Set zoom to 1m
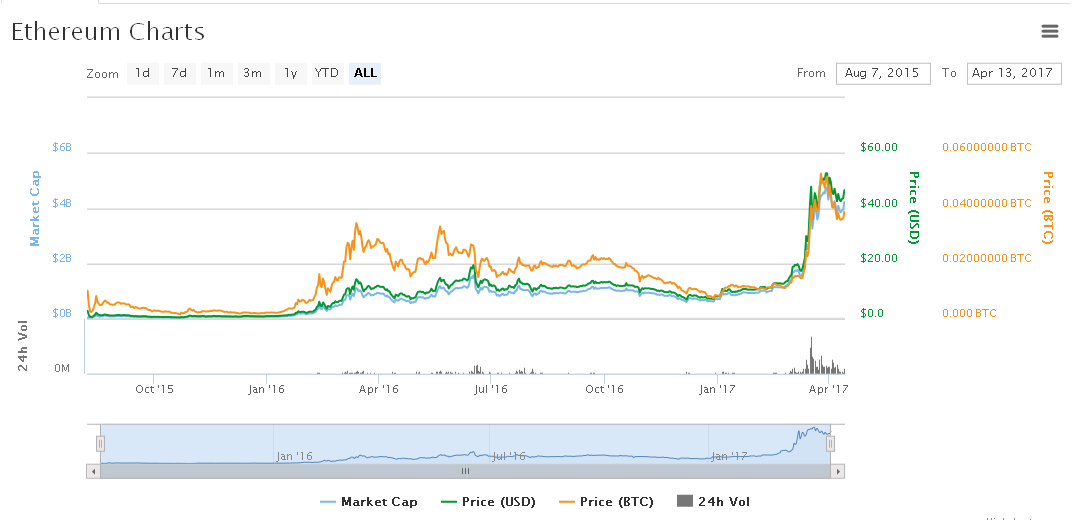Image resolution: width=1090 pixels, height=520 pixels. click(x=216, y=73)
